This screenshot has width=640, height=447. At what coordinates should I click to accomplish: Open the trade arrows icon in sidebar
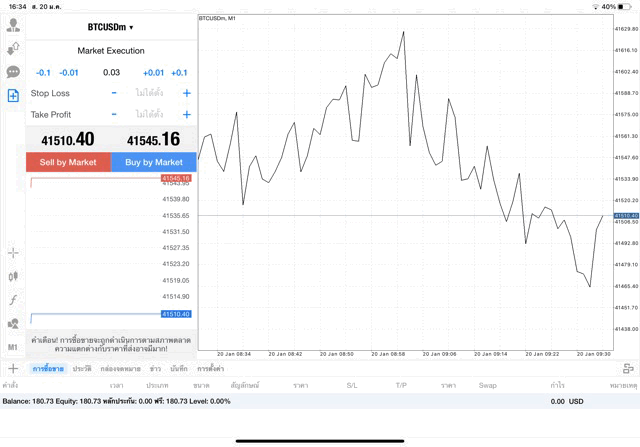pos(13,49)
